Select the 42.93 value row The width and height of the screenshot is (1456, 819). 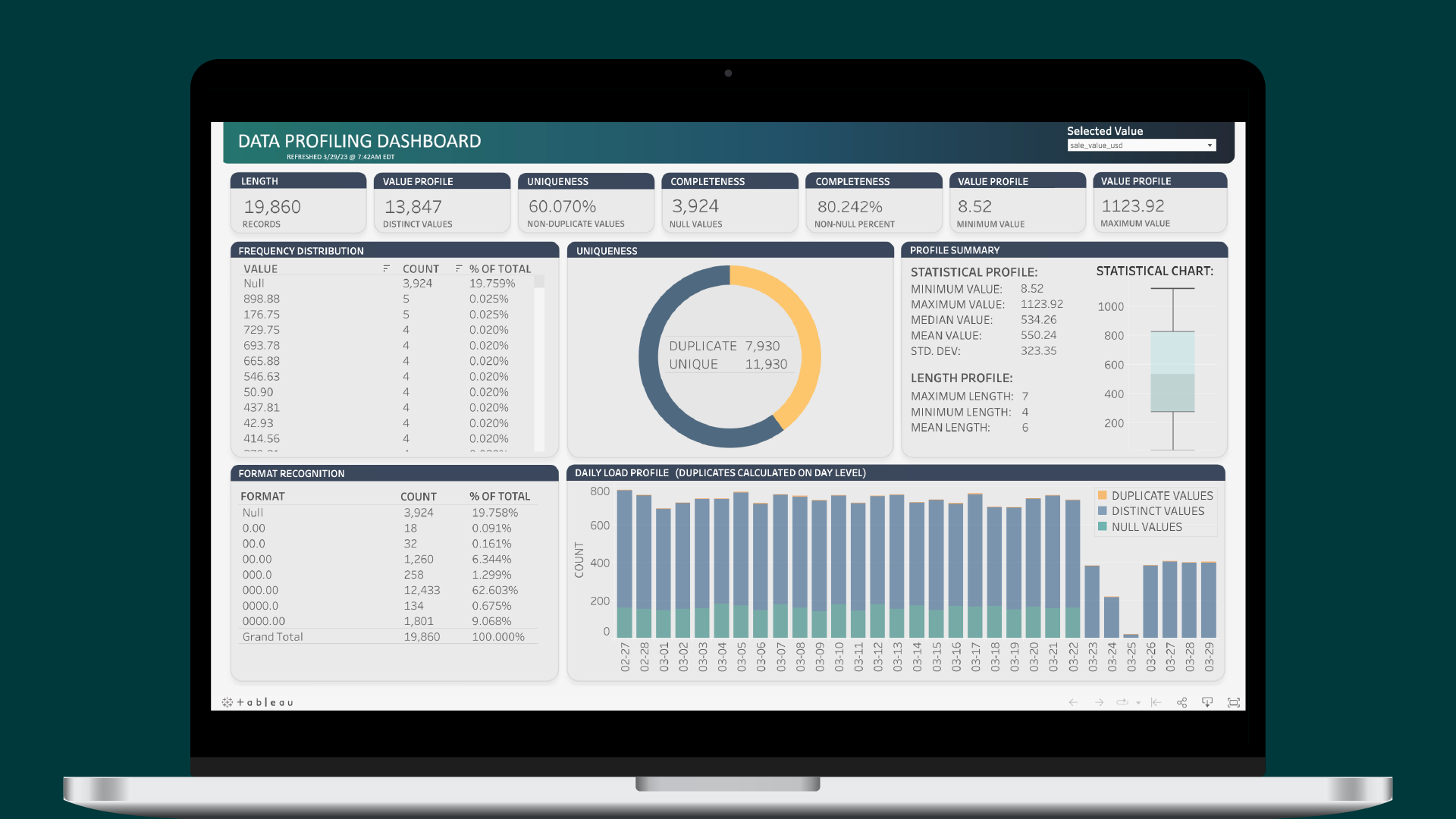(x=387, y=423)
